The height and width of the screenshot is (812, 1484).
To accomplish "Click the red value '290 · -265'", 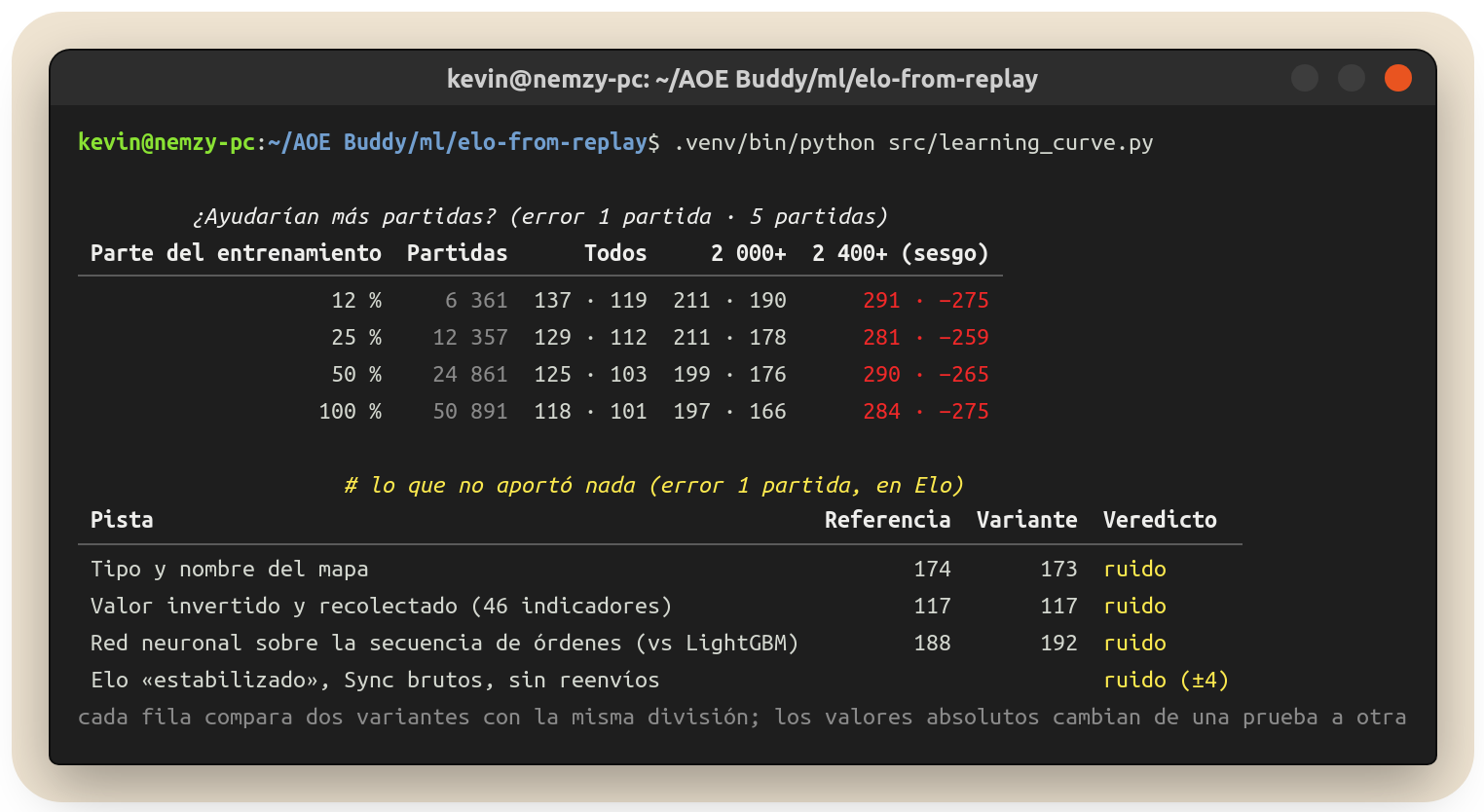I will 926,374.
